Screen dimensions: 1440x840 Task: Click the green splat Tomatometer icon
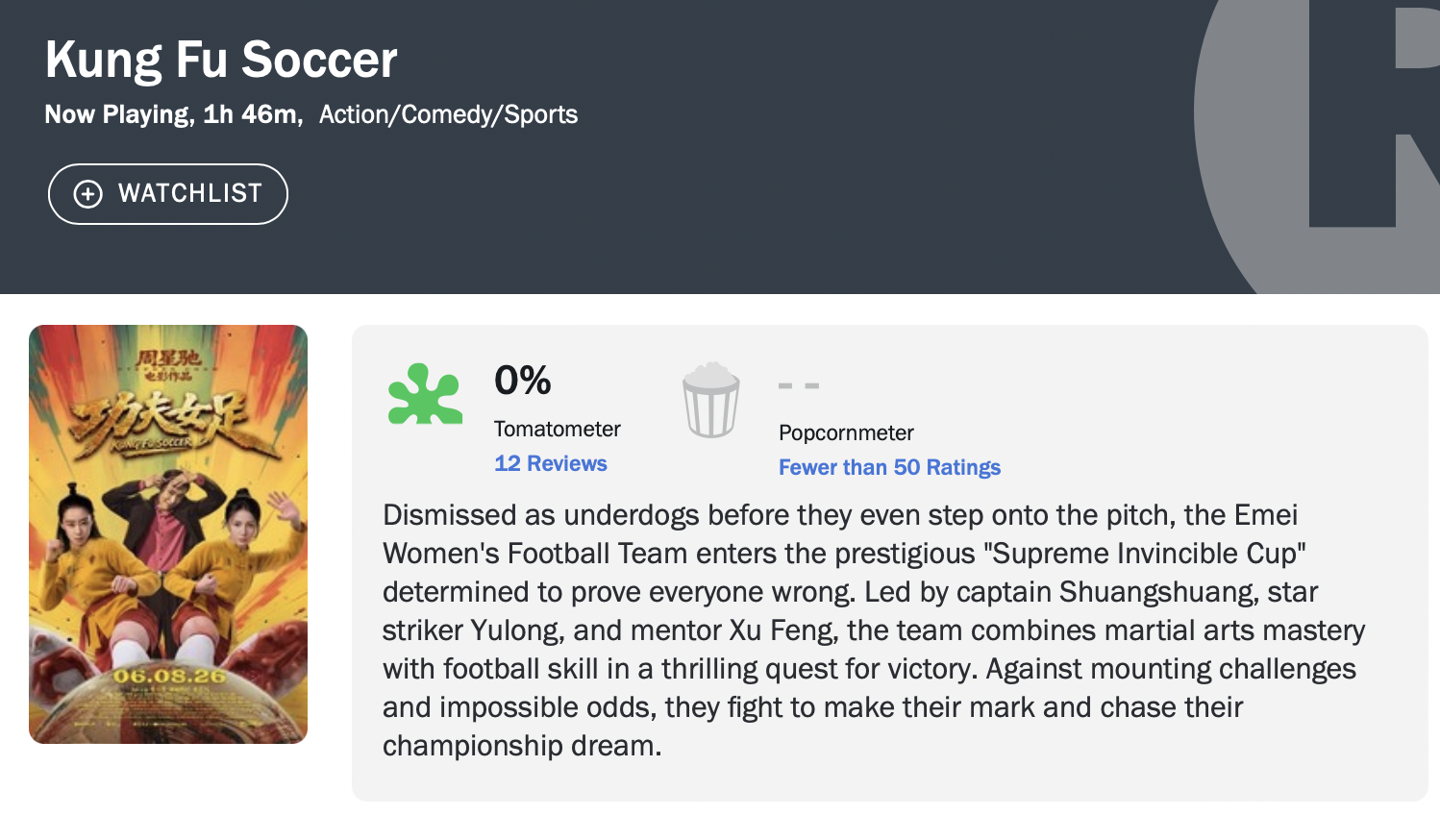coord(425,394)
